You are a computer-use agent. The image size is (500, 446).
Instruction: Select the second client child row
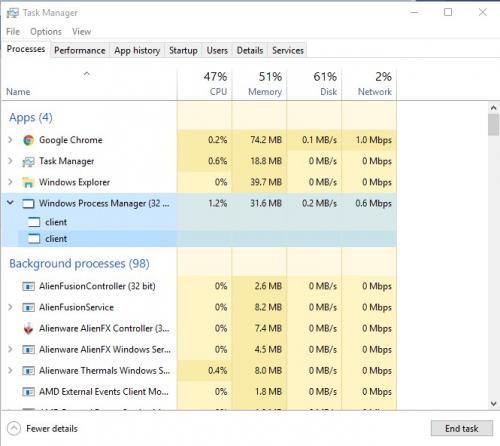[199, 239]
